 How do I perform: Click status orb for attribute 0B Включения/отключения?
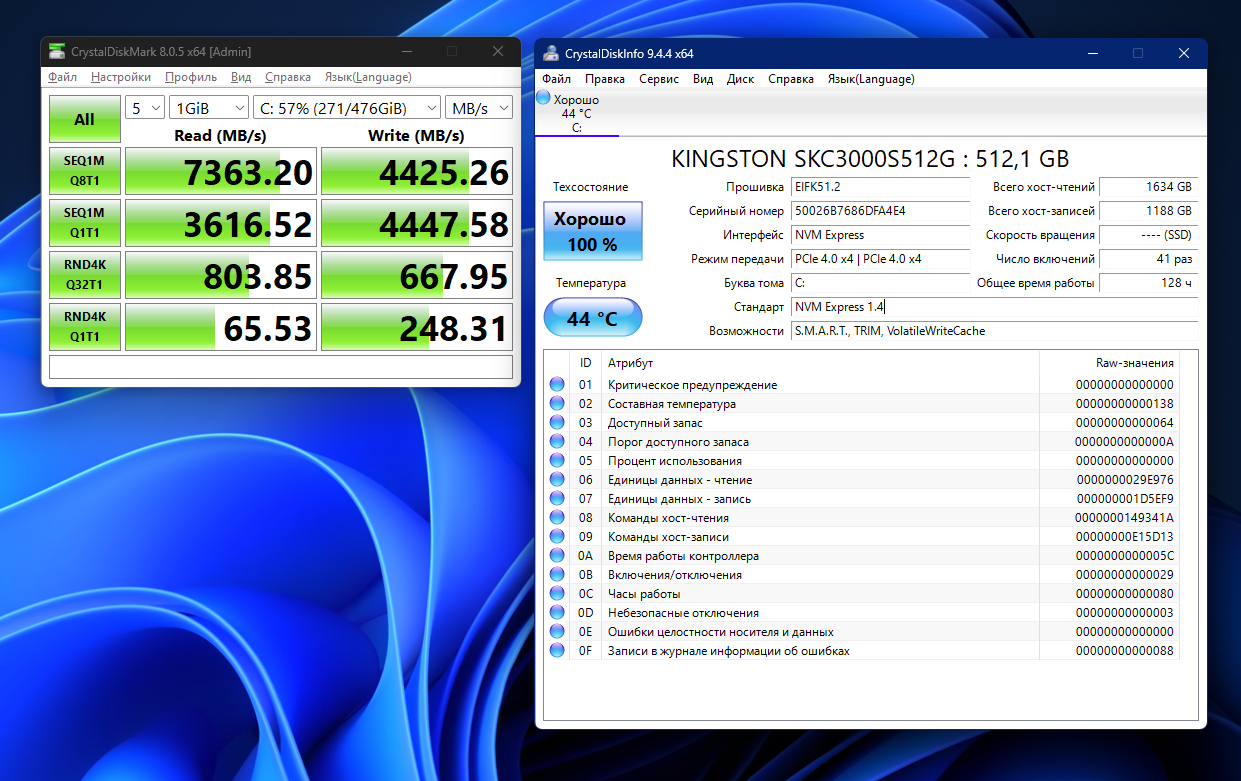coord(557,575)
